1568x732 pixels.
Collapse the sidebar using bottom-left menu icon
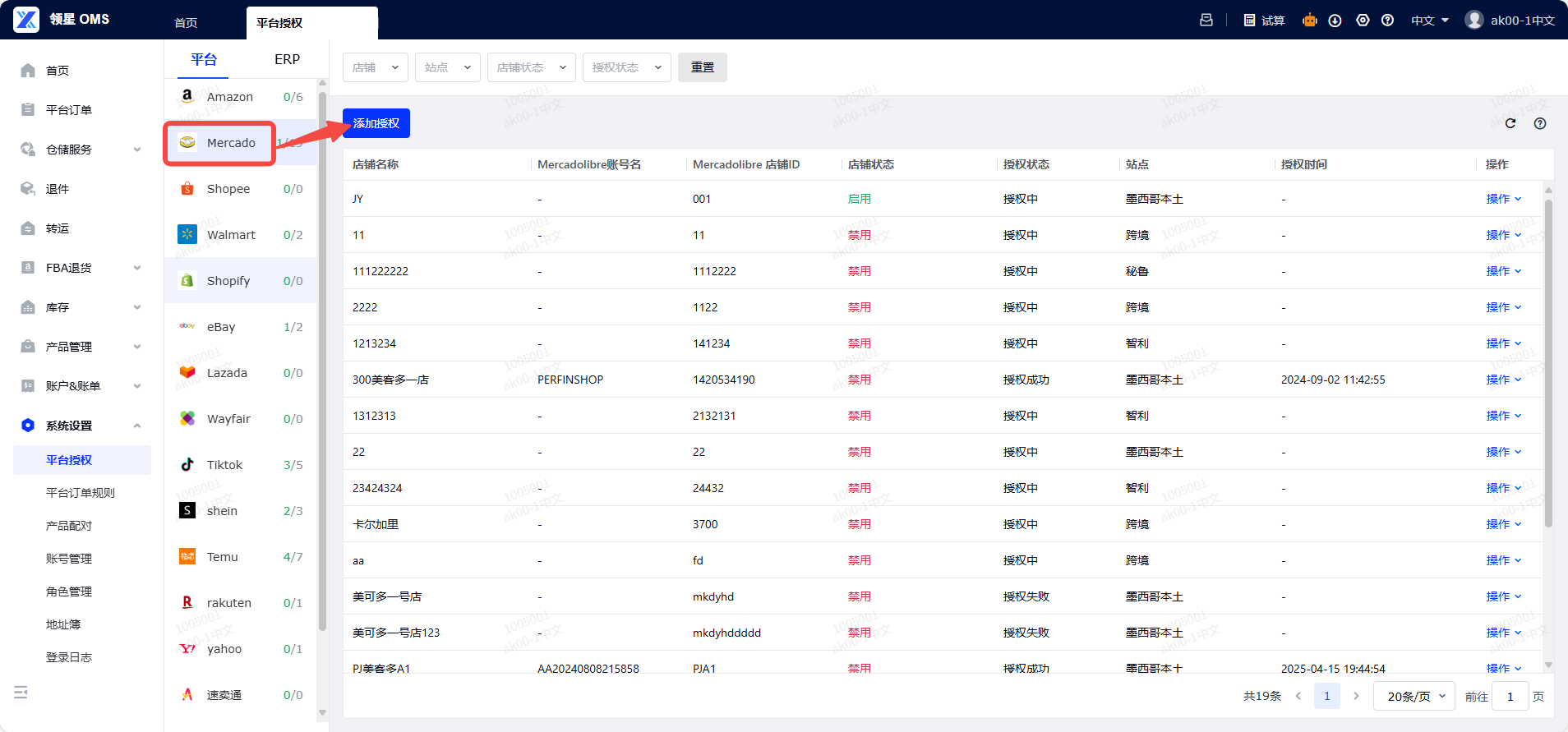21,693
